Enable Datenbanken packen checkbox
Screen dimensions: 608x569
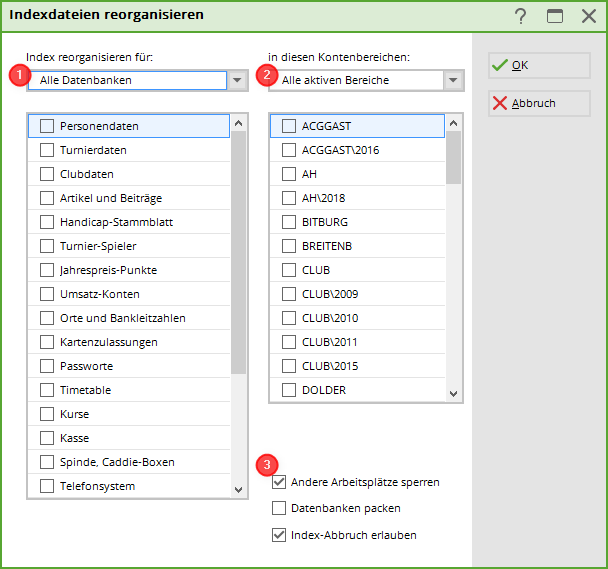(x=279, y=508)
